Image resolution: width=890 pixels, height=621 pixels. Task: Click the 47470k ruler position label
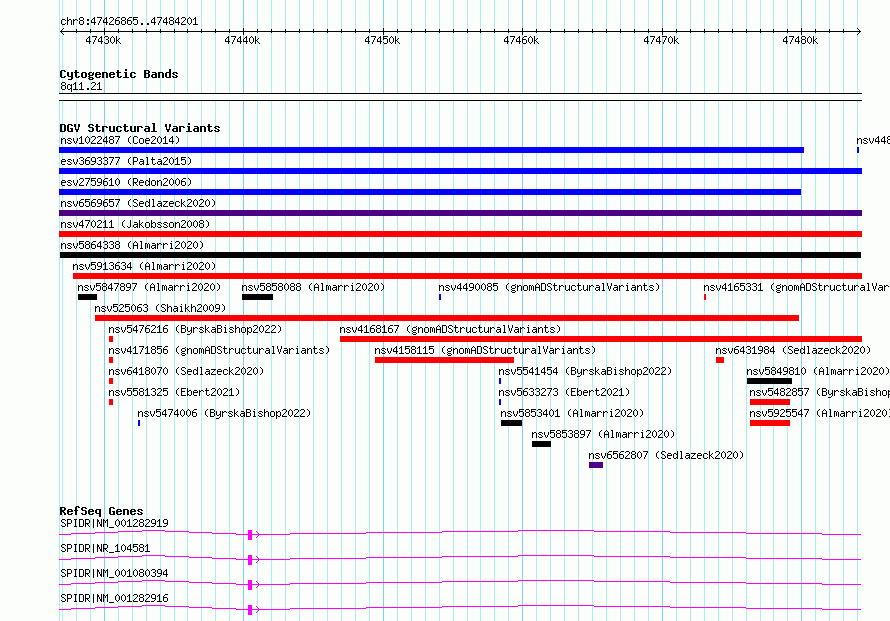click(661, 40)
